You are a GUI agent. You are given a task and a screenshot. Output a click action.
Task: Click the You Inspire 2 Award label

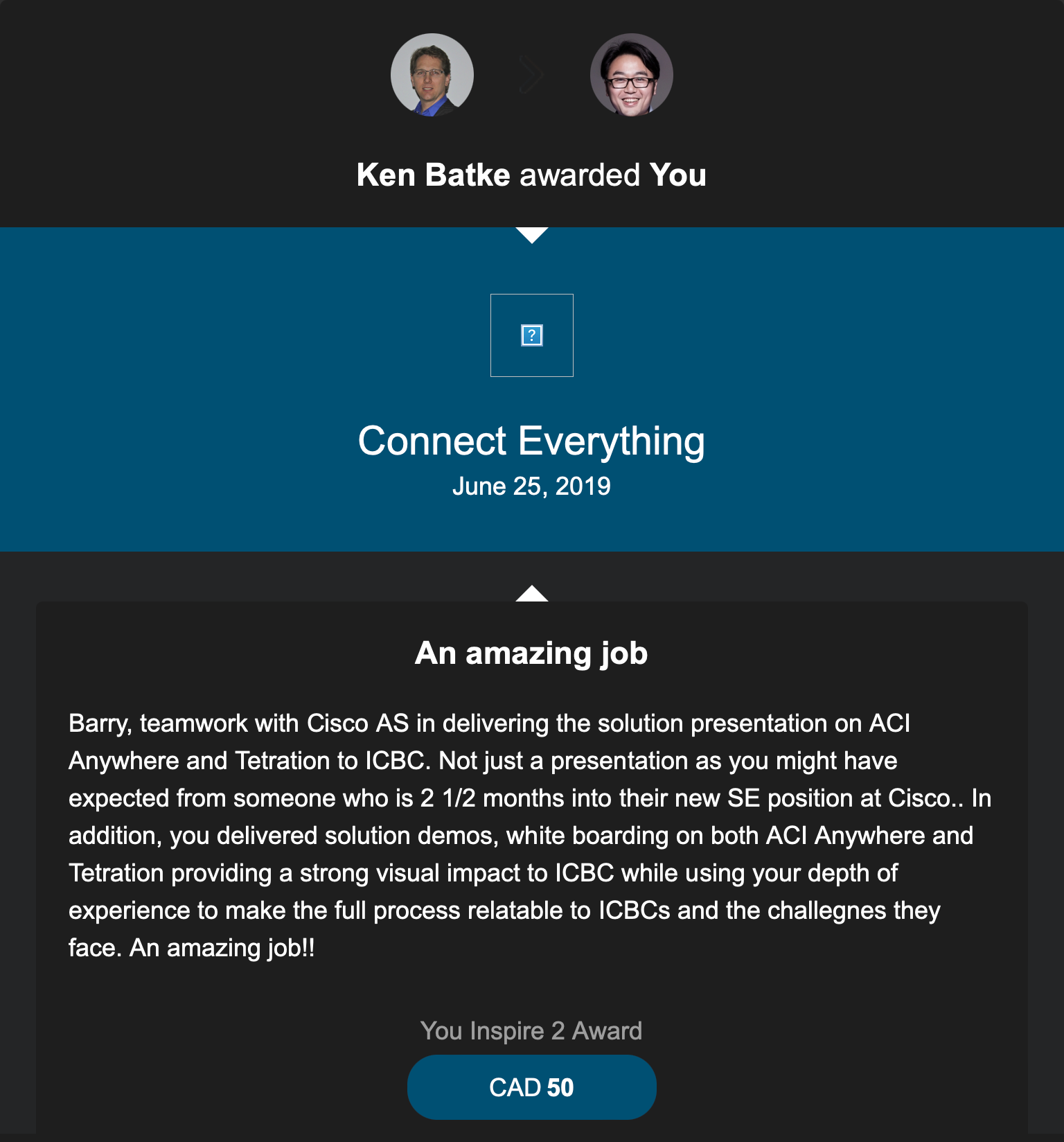(x=531, y=1031)
